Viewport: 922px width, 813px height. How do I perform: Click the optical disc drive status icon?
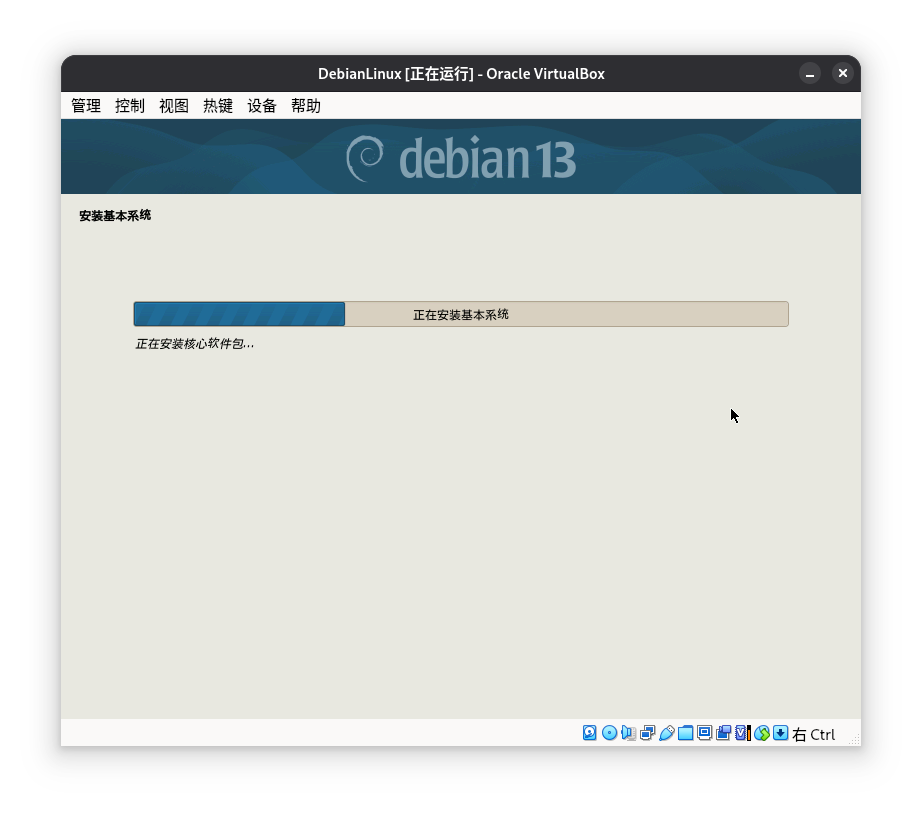click(x=609, y=732)
